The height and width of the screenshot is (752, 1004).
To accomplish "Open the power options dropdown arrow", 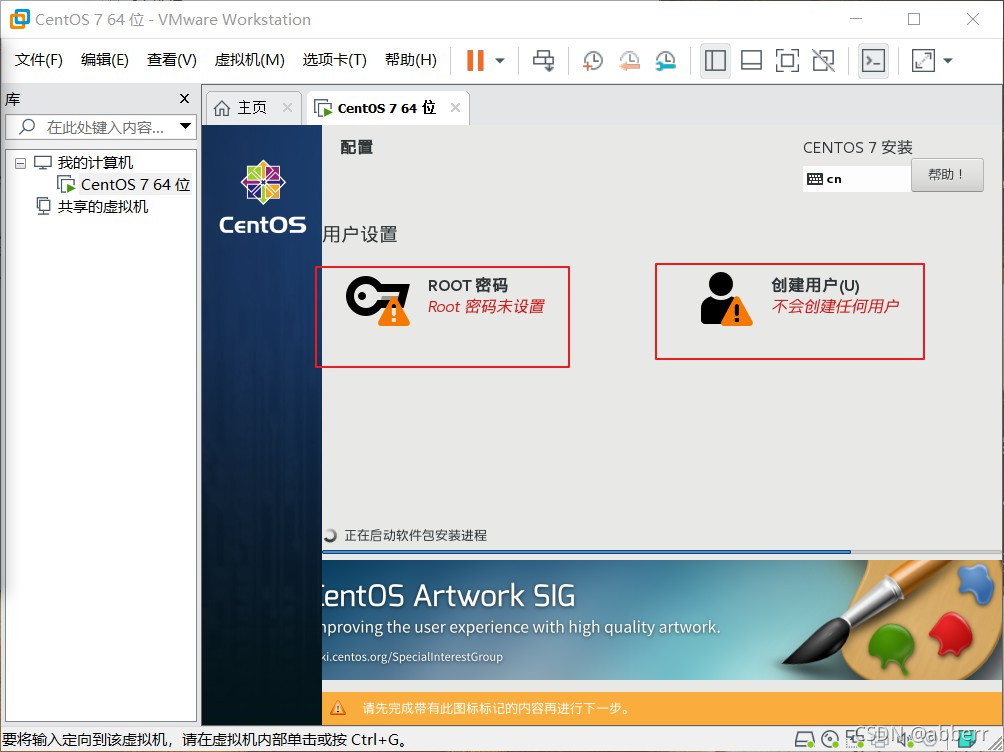I will (500, 61).
